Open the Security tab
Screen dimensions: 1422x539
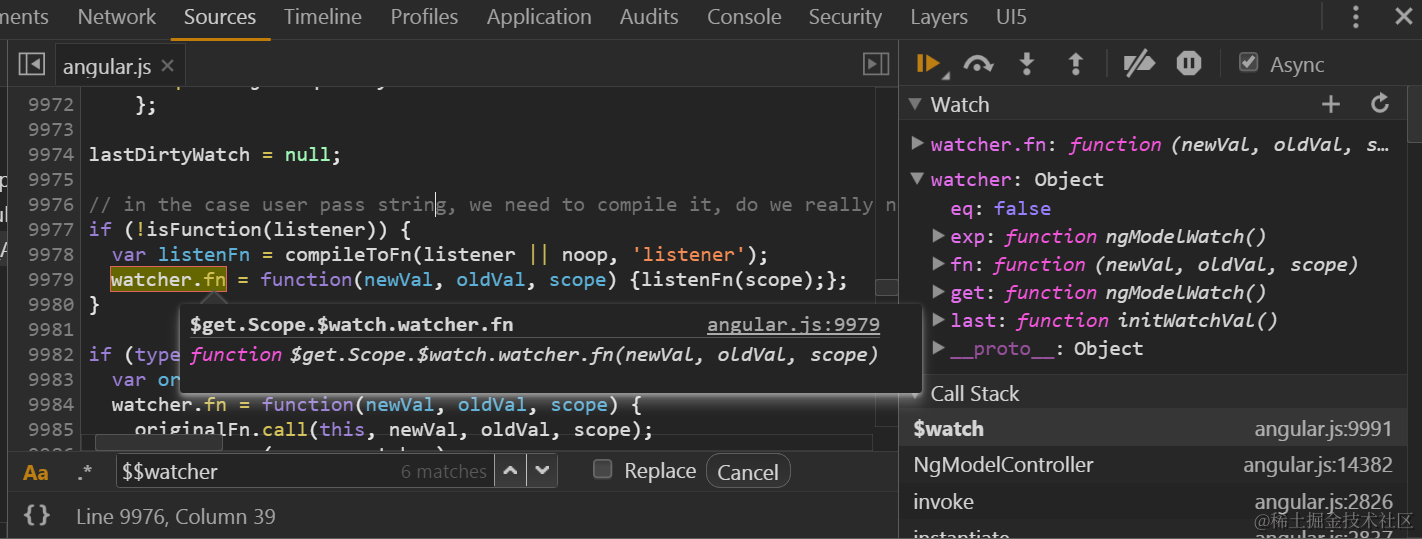coord(845,17)
